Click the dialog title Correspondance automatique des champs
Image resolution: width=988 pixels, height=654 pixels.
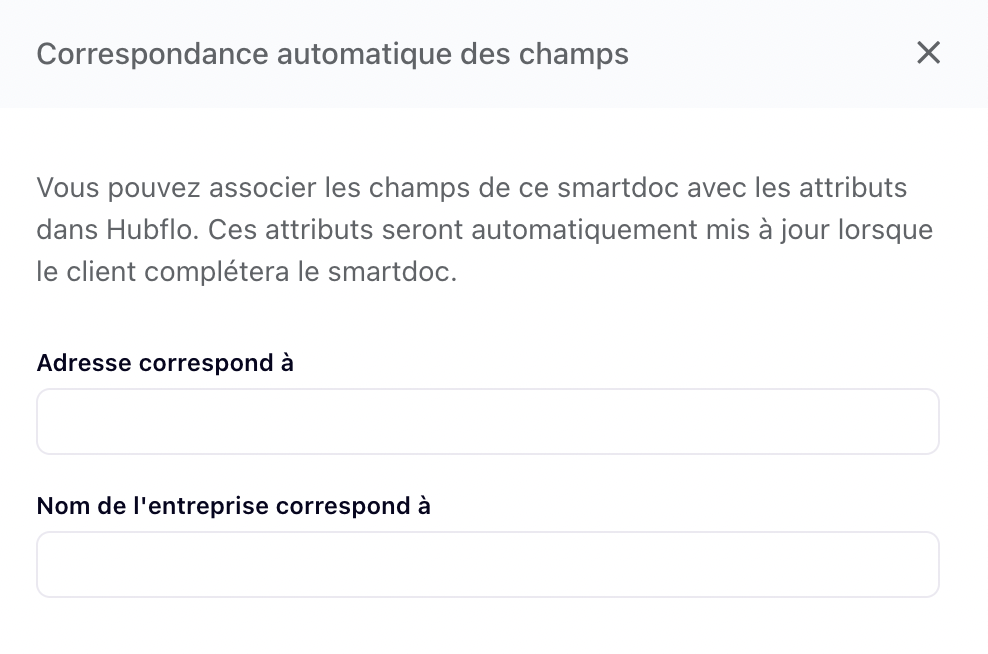click(x=333, y=54)
